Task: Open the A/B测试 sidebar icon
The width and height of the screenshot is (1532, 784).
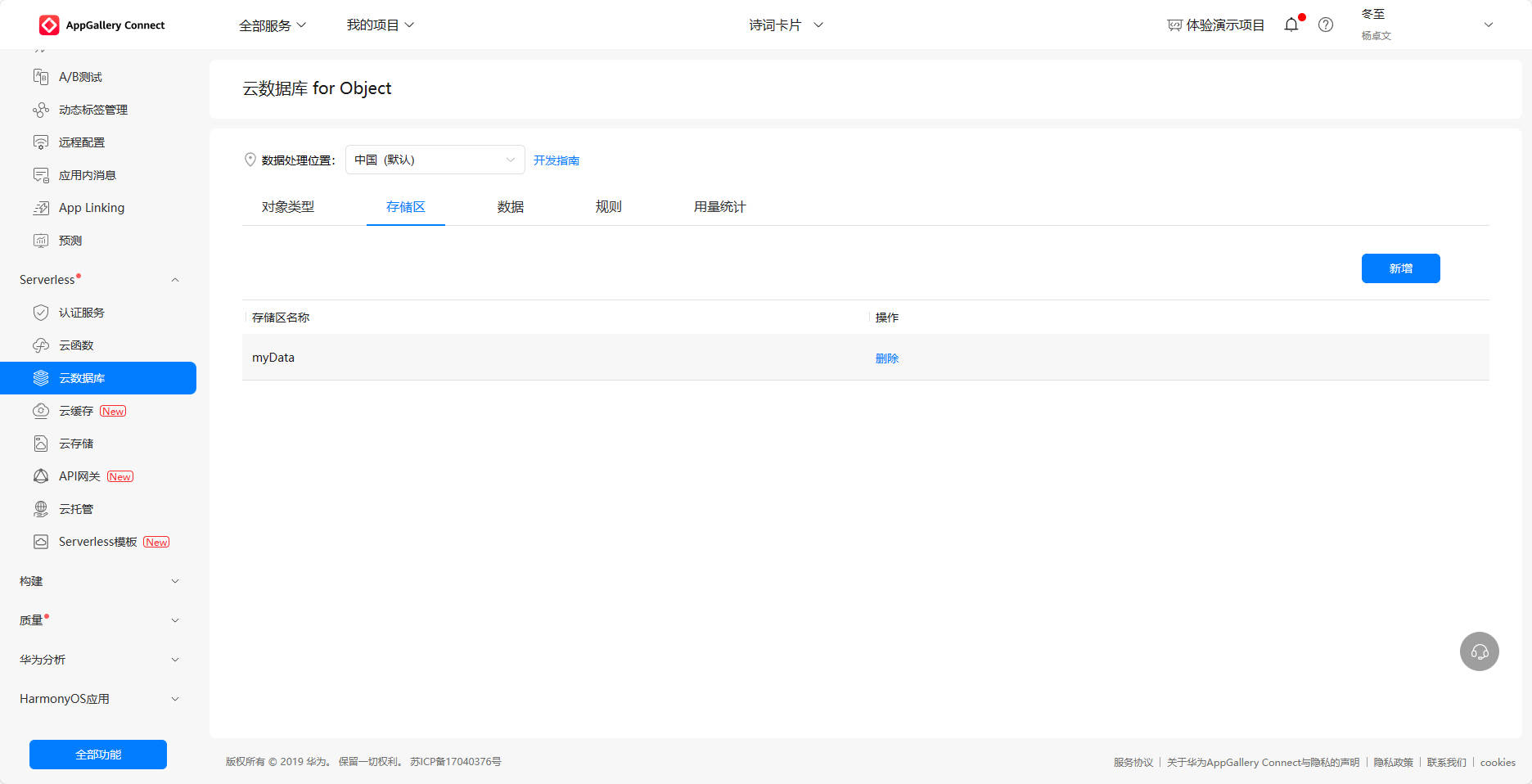Action: (41, 77)
